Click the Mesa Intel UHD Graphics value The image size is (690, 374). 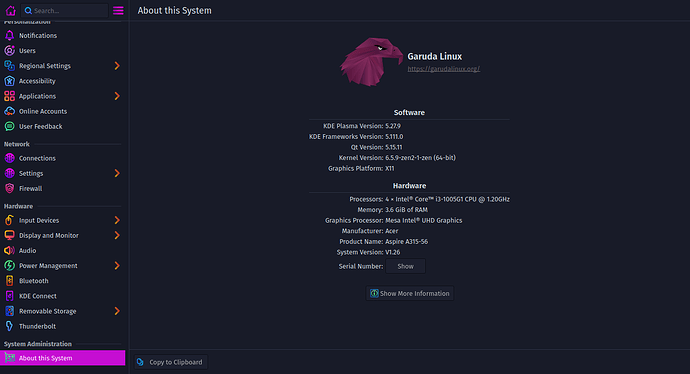pyautogui.click(x=424, y=220)
